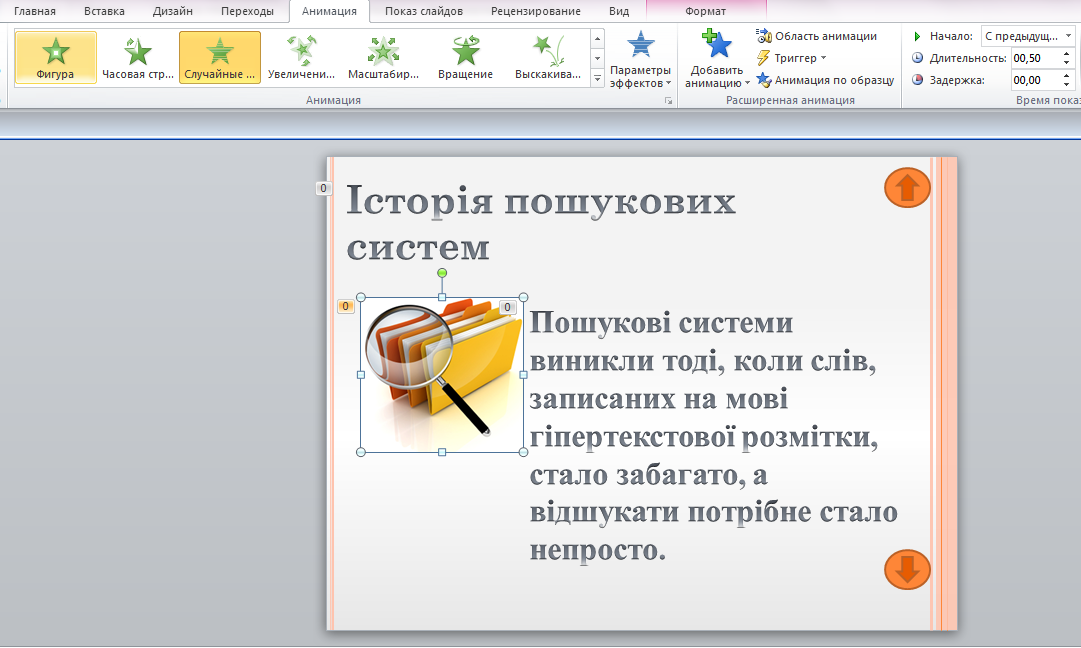Apply the Увеличение animation effect
This screenshot has width=1081, height=648.
[x=301, y=57]
